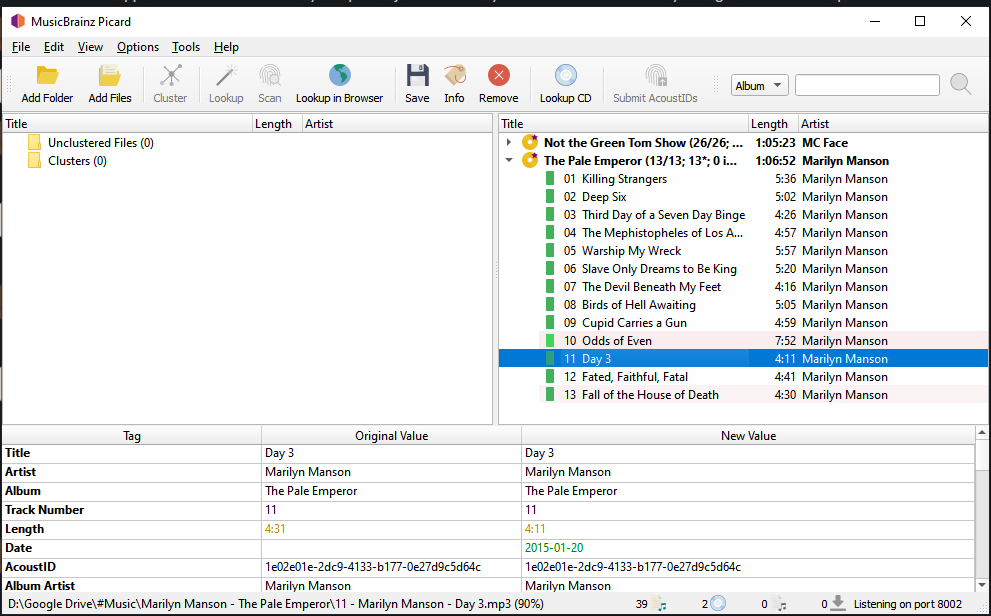The height and width of the screenshot is (616, 991).
Task: Click new Length value 4:11
Action: (x=535, y=529)
